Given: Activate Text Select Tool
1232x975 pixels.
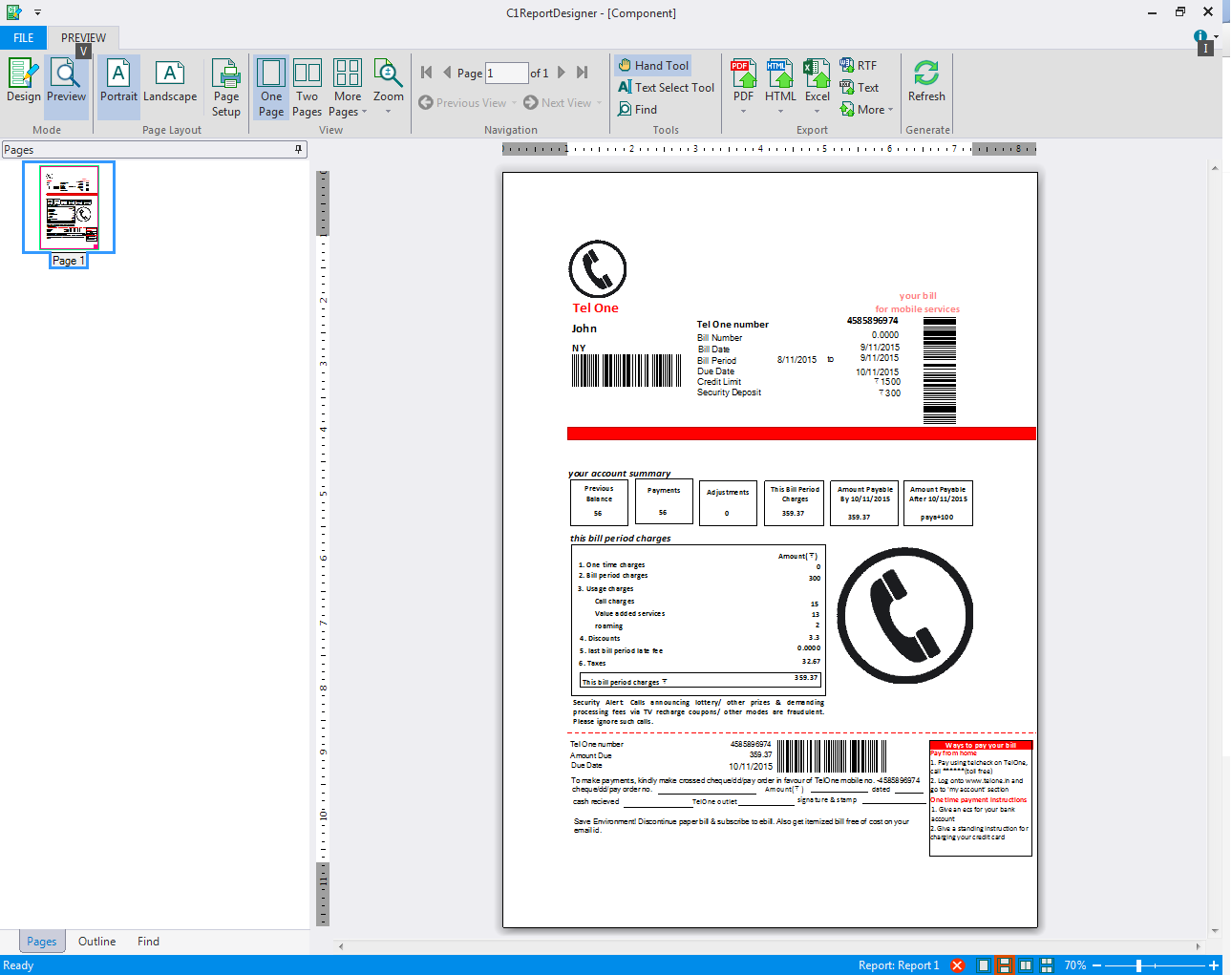Looking at the screenshot, I should point(666,87).
